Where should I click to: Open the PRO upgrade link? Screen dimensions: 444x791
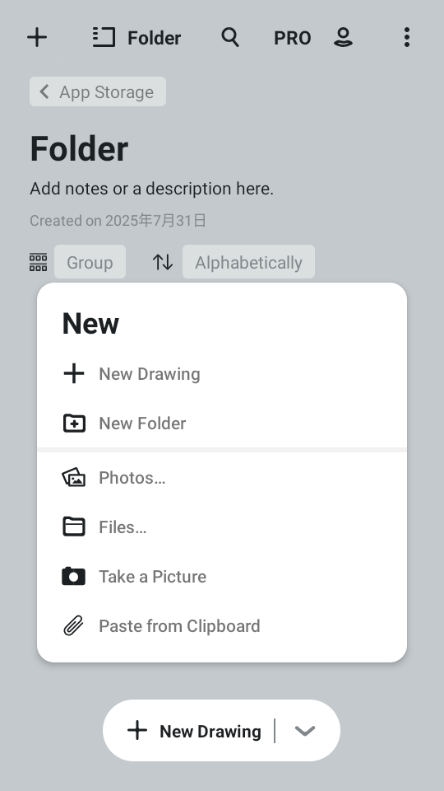coord(292,38)
